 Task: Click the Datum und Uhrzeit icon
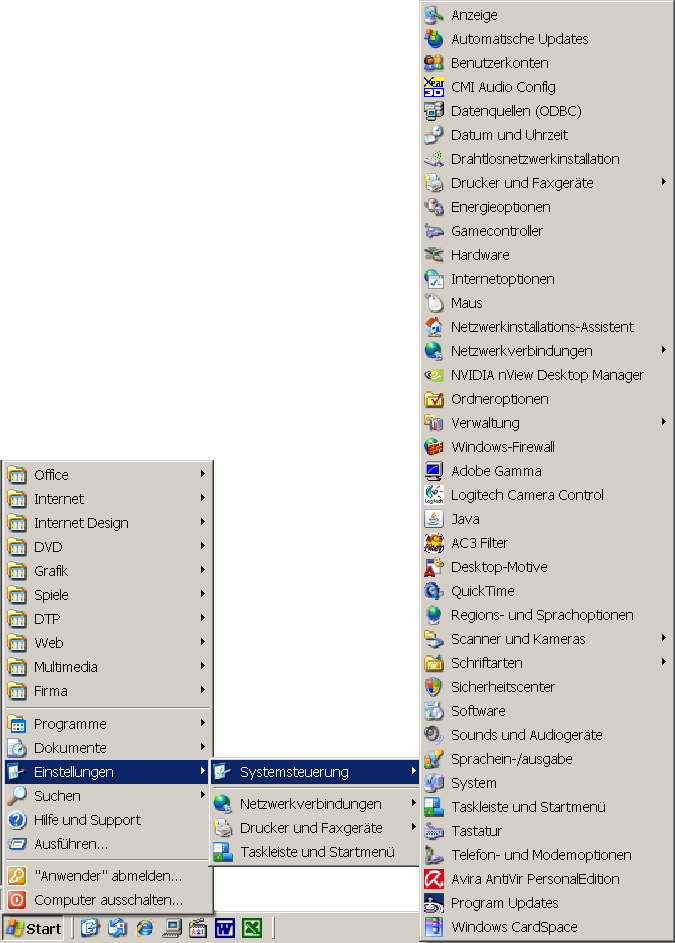(434, 135)
